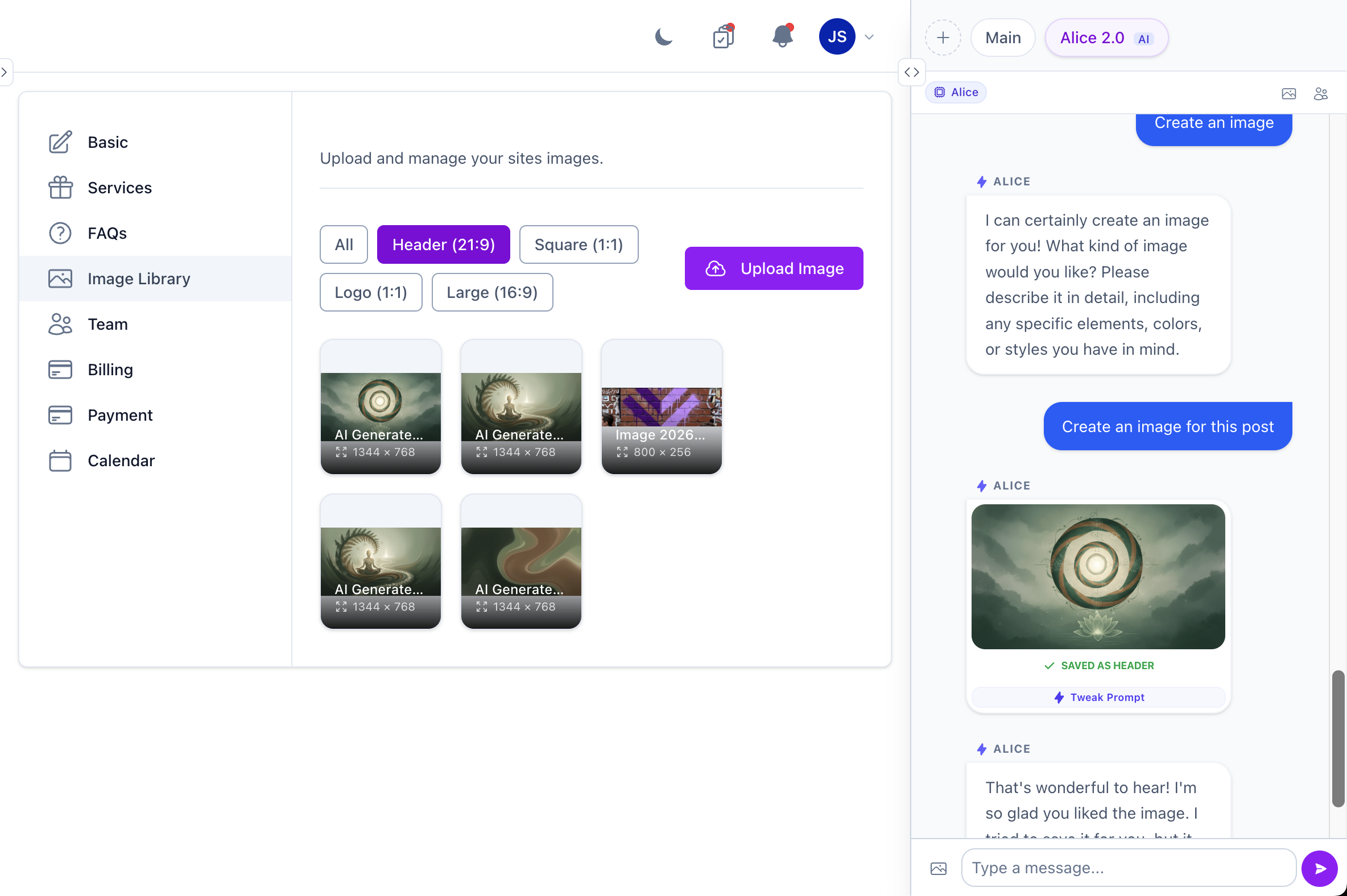
Task: Focus the Type a message field
Action: (1128, 868)
